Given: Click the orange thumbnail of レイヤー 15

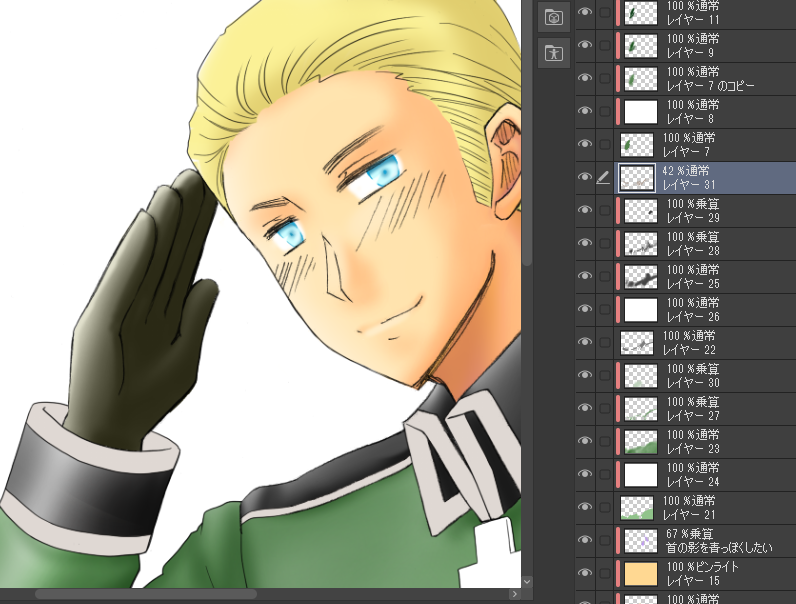Looking at the screenshot, I should click(641, 574).
